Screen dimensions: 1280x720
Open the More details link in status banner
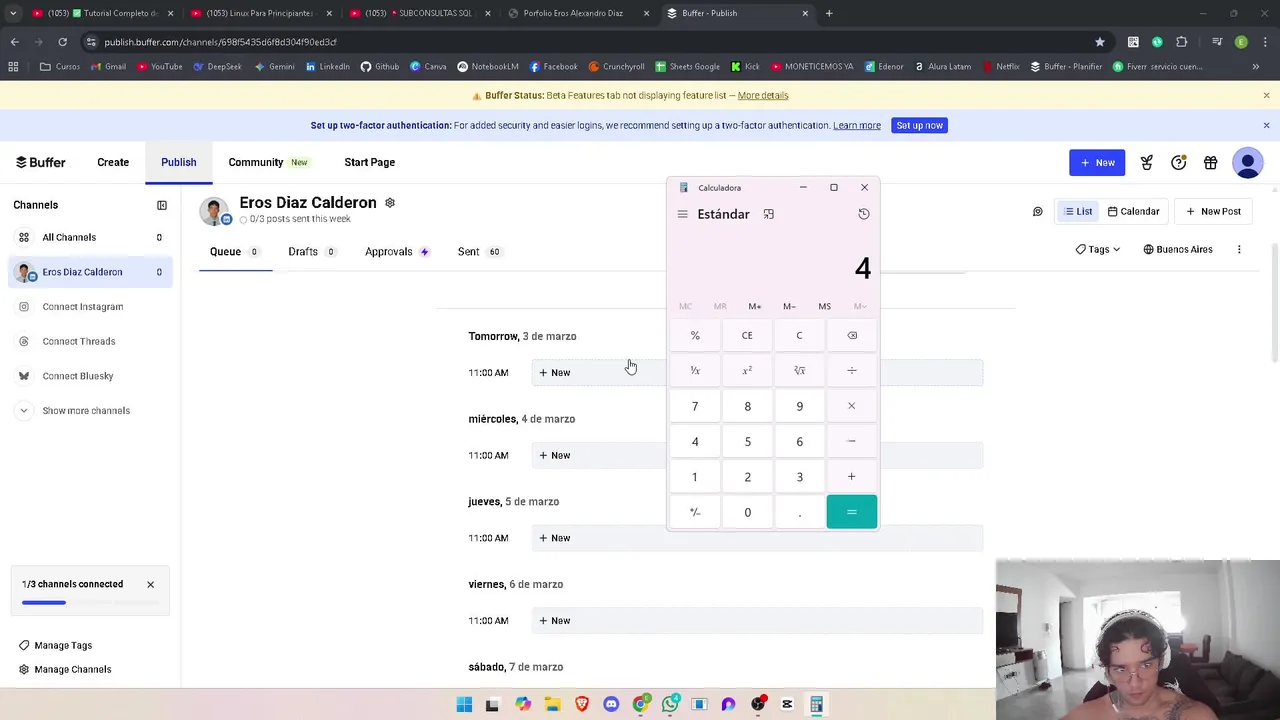[763, 95]
